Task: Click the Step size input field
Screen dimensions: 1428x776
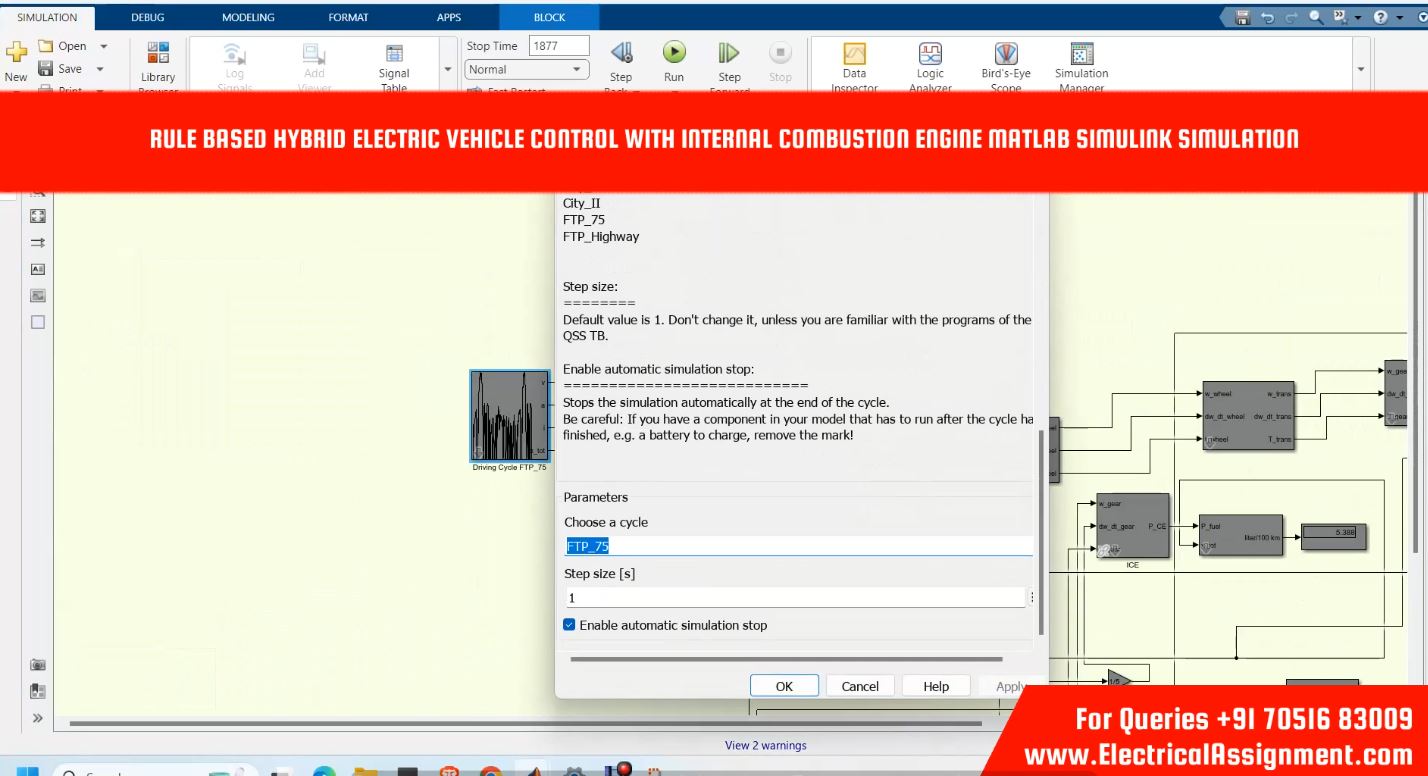Action: pos(795,598)
